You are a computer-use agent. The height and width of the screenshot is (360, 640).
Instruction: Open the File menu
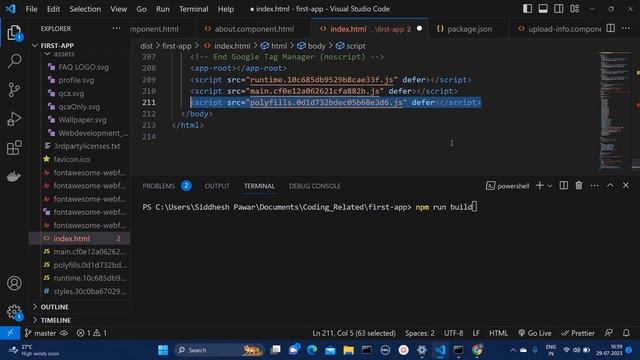(x=31, y=9)
